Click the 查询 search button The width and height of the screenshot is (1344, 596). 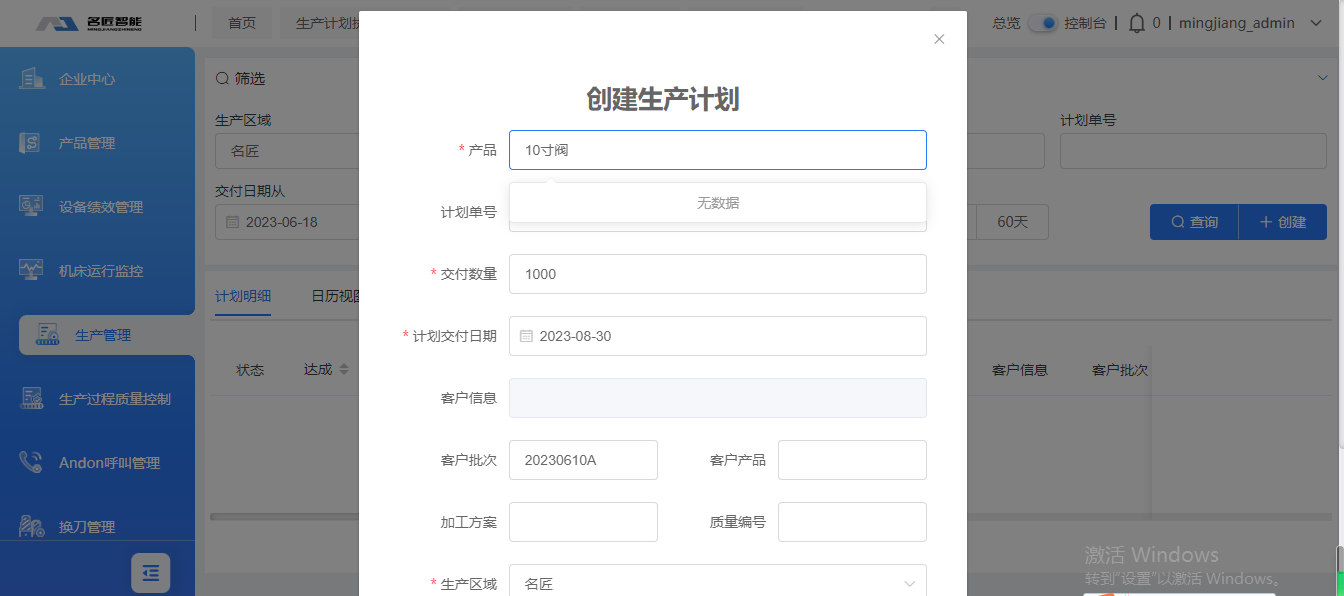click(x=1194, y=222)
